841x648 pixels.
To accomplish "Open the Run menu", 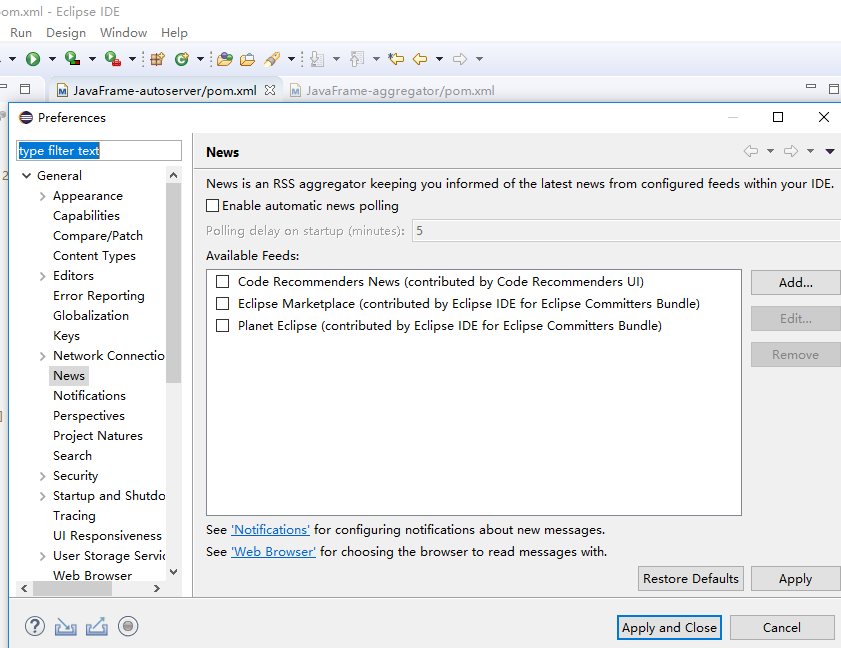I will [x=21, y=33].
